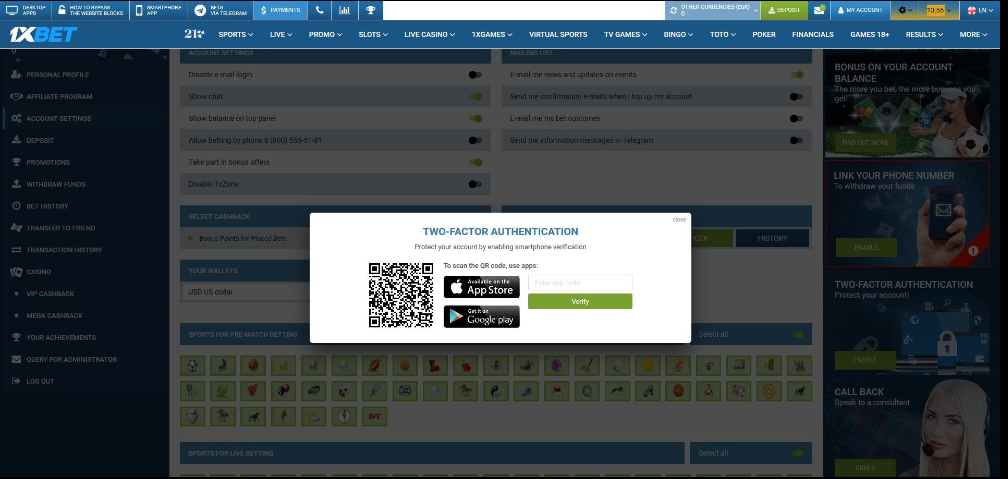Toggle Select all for live betting sports
This screenshot has height=479, width=1008.
point(797,453)
